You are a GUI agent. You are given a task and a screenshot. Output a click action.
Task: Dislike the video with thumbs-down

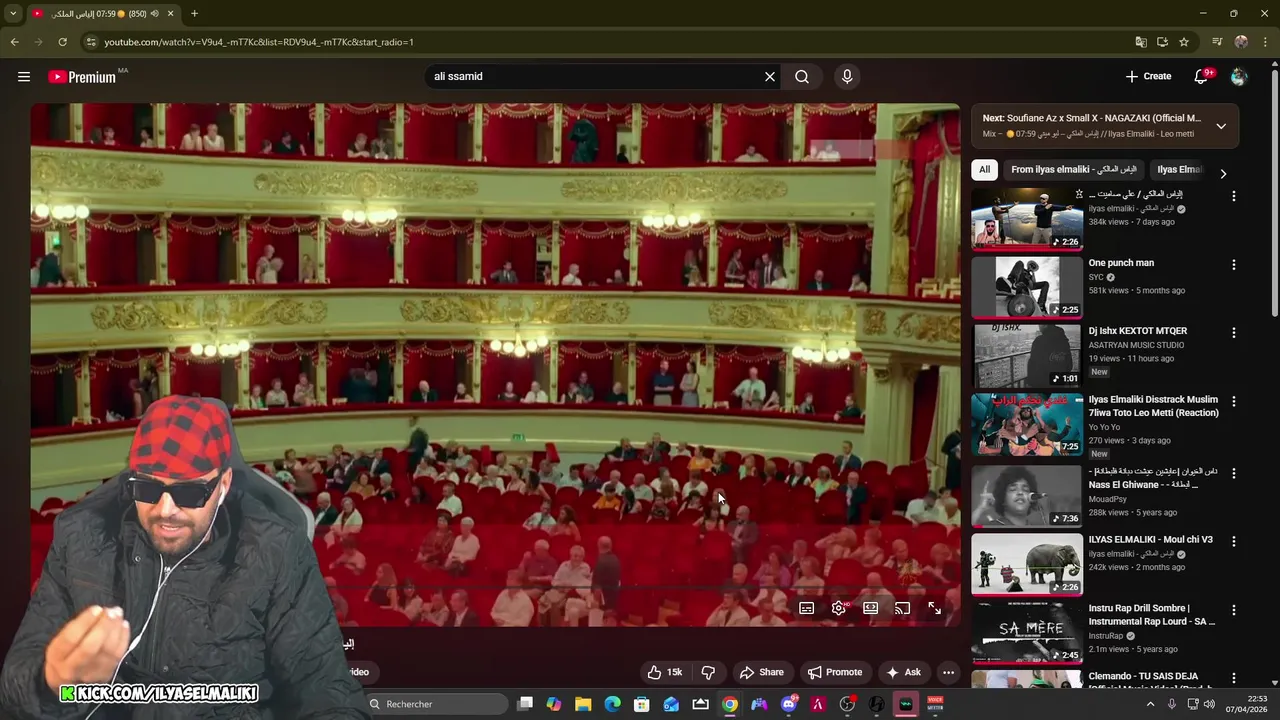click(x=708, y=672)
